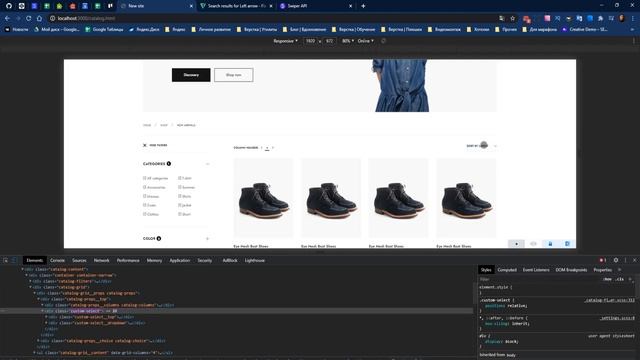Click the address bar URL
Screen dimensions: 640x360
(x=86, y=18)
